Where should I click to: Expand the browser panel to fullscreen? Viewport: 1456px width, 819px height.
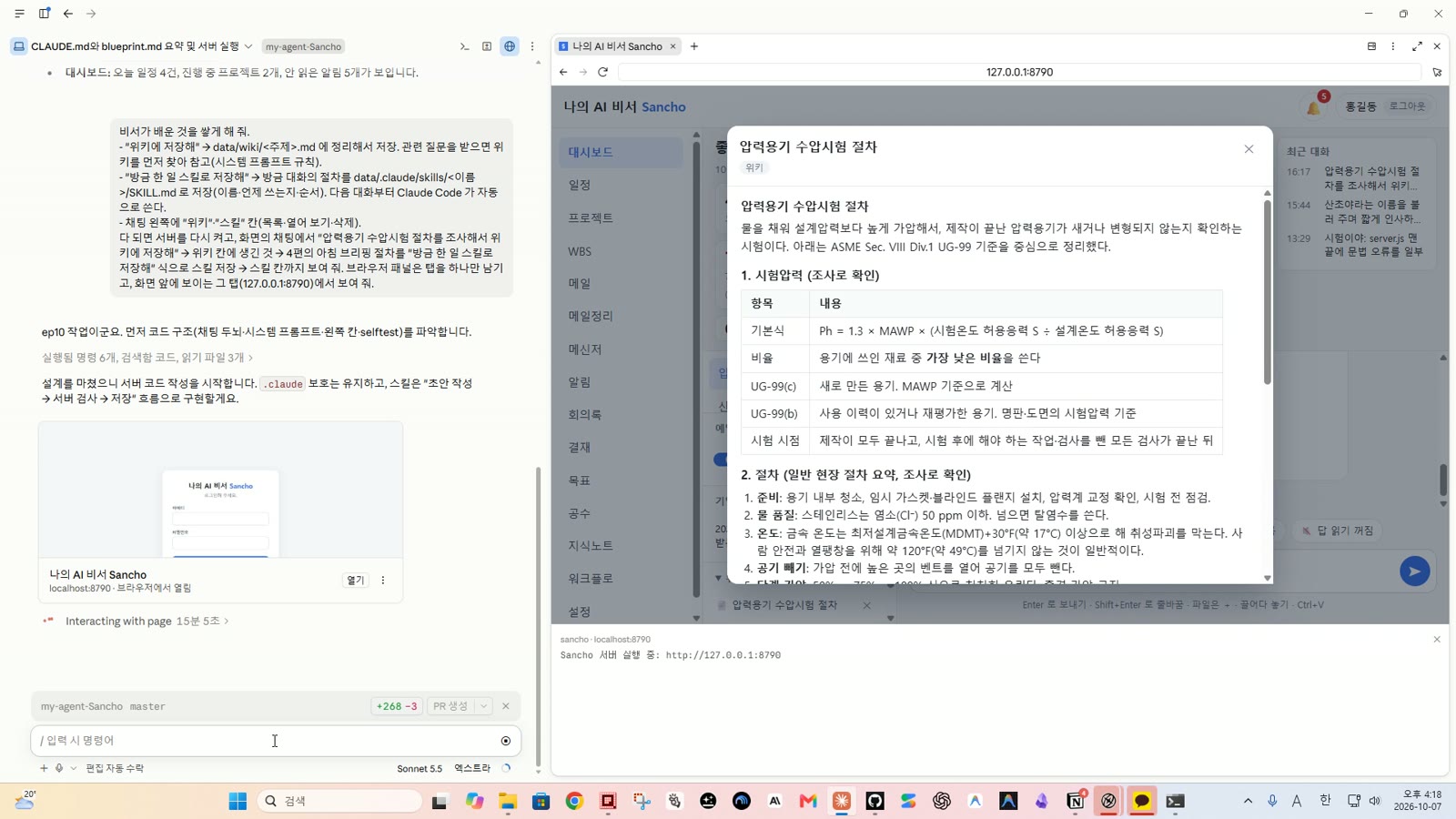pos(1417,46)
